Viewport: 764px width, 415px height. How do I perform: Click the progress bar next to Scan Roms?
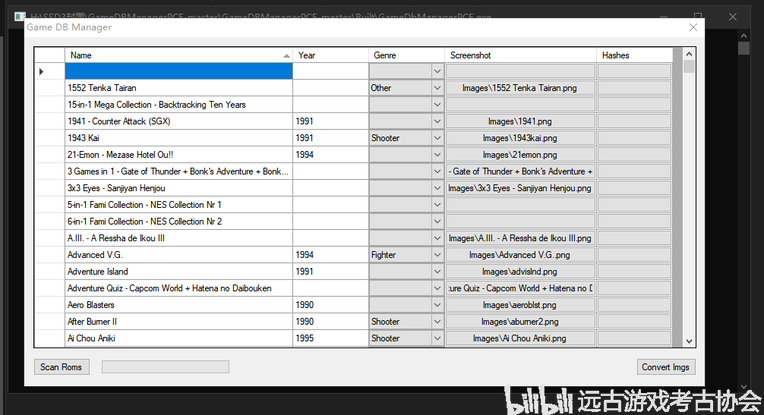coord(165,367)
